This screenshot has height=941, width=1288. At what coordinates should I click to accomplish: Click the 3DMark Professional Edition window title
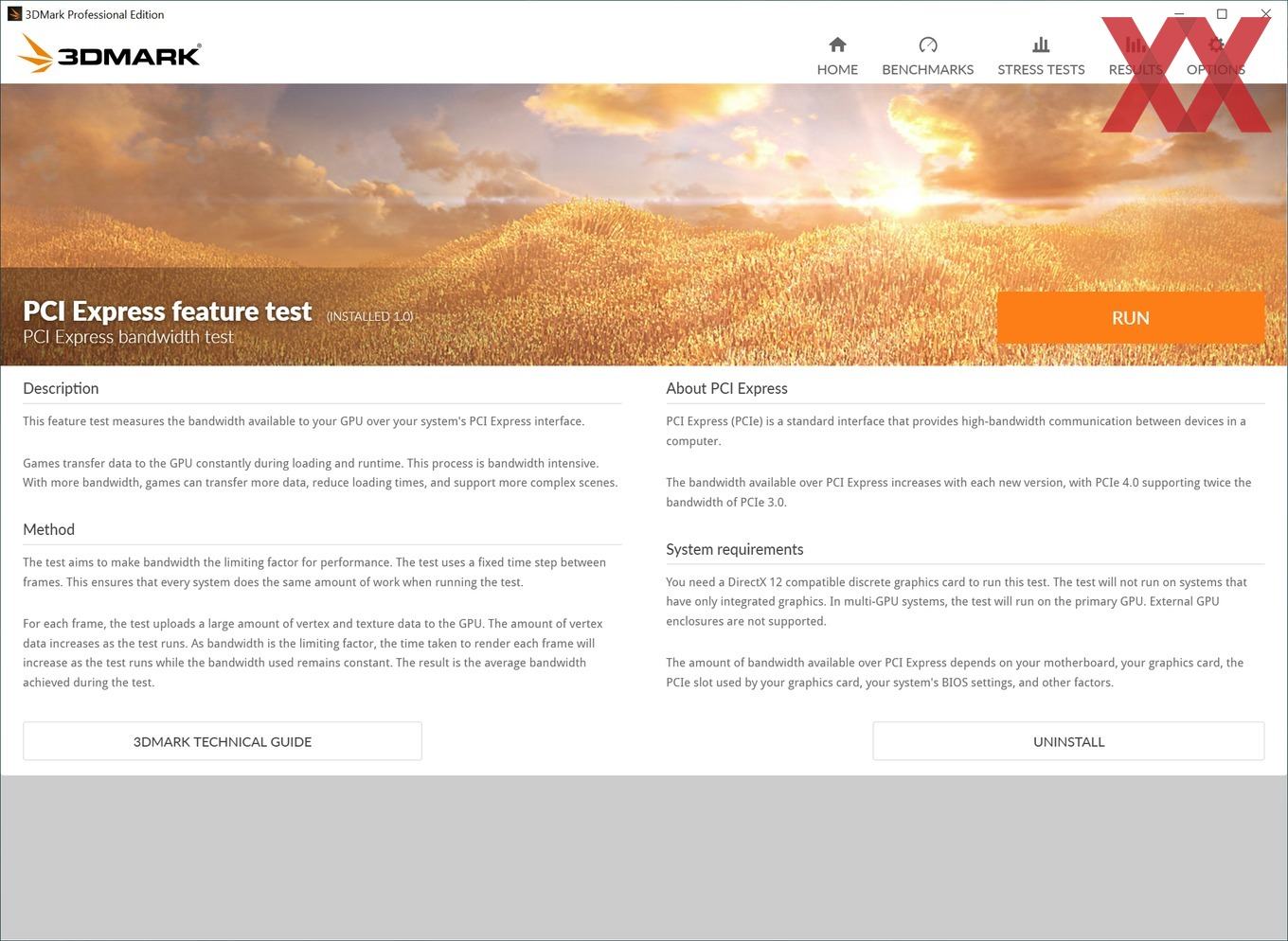click(95, 14)
